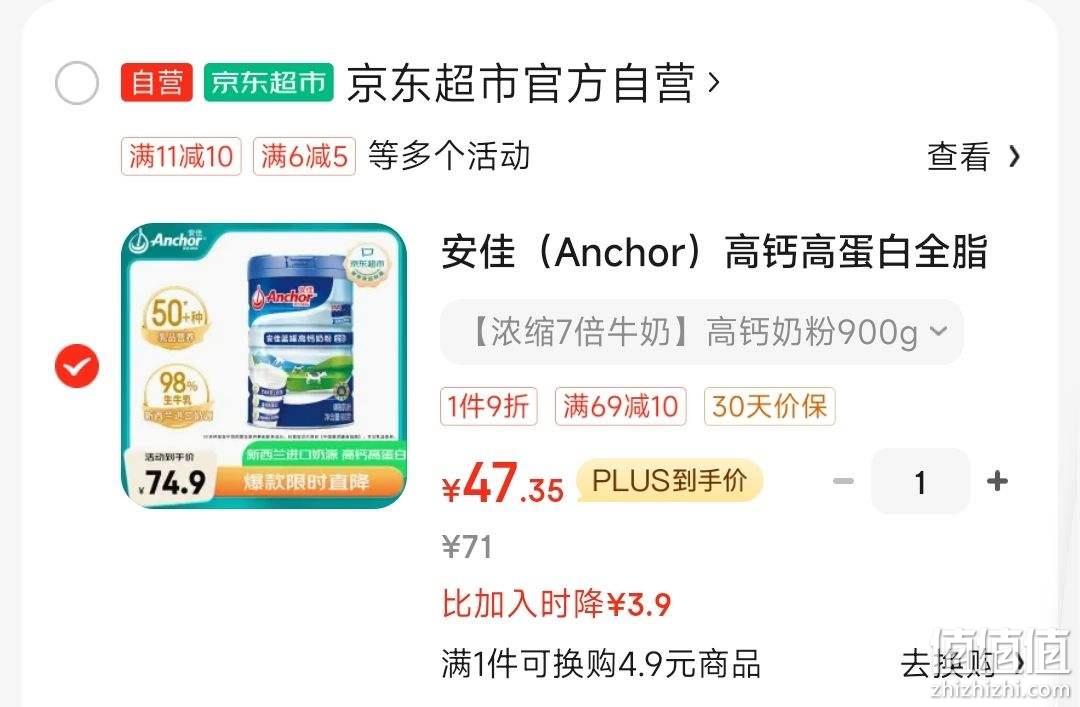Tap the 30天价保 price protection tag
Image resolution: width=1080 pixels, height=707 pixels.
[769, 406]
